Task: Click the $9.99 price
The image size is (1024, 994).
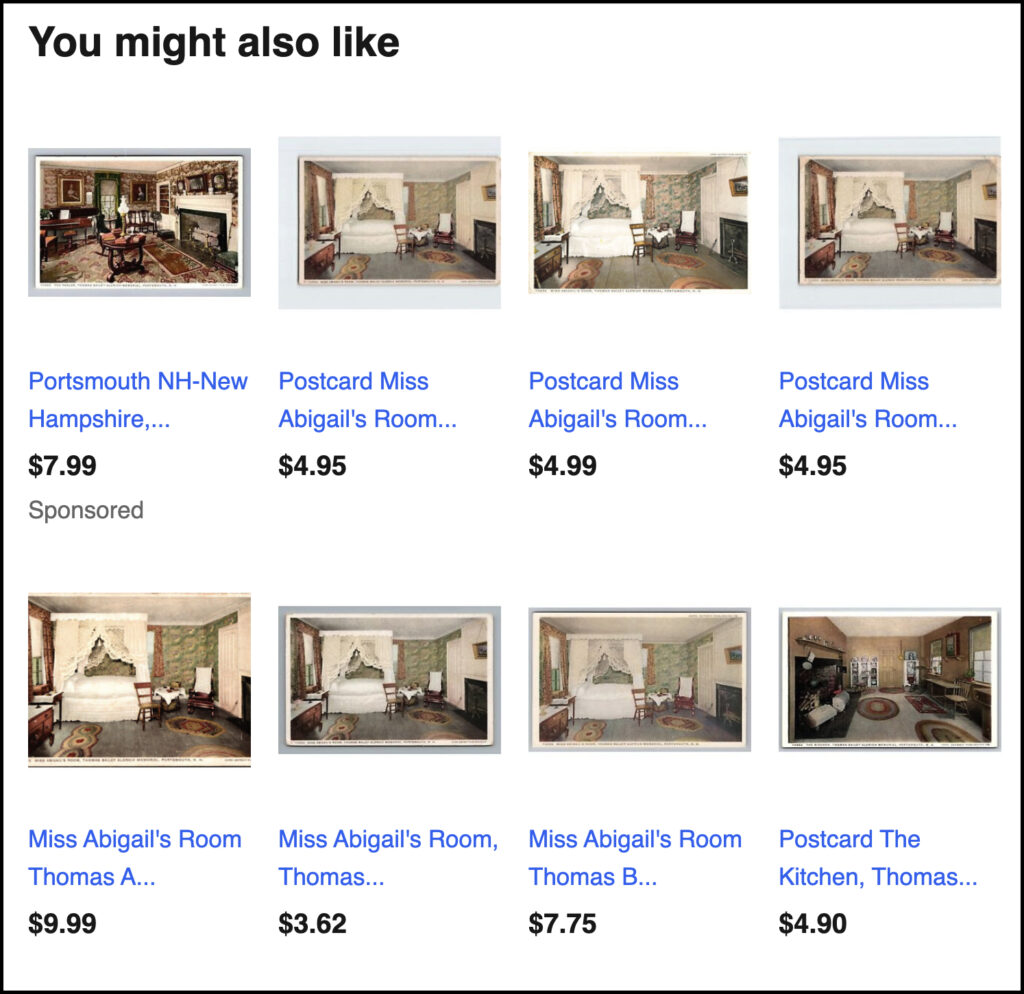Action: point(63,924)
